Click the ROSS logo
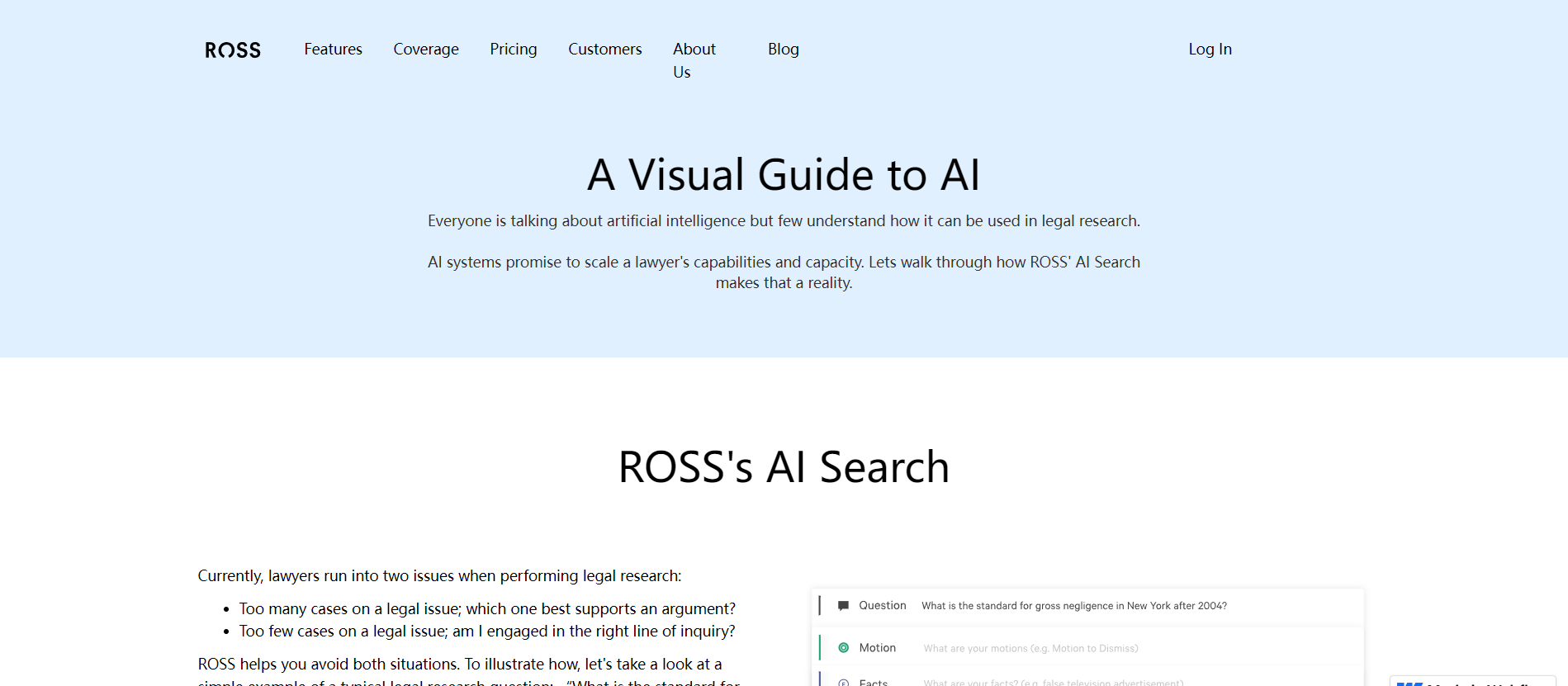This screenshot has width=1568, height=686. [233, 50]
